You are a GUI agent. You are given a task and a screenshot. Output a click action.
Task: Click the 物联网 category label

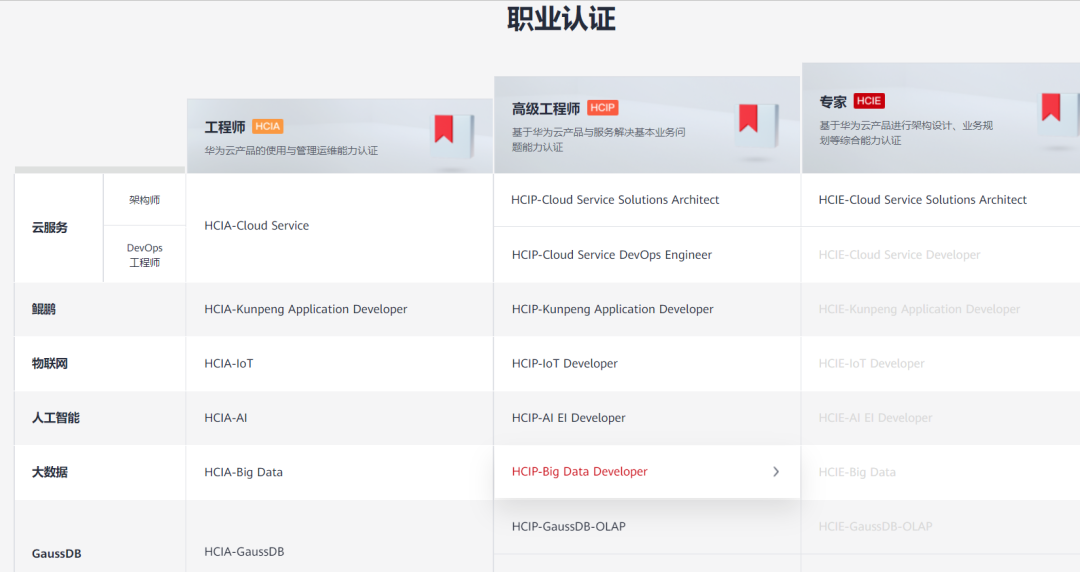50,364
